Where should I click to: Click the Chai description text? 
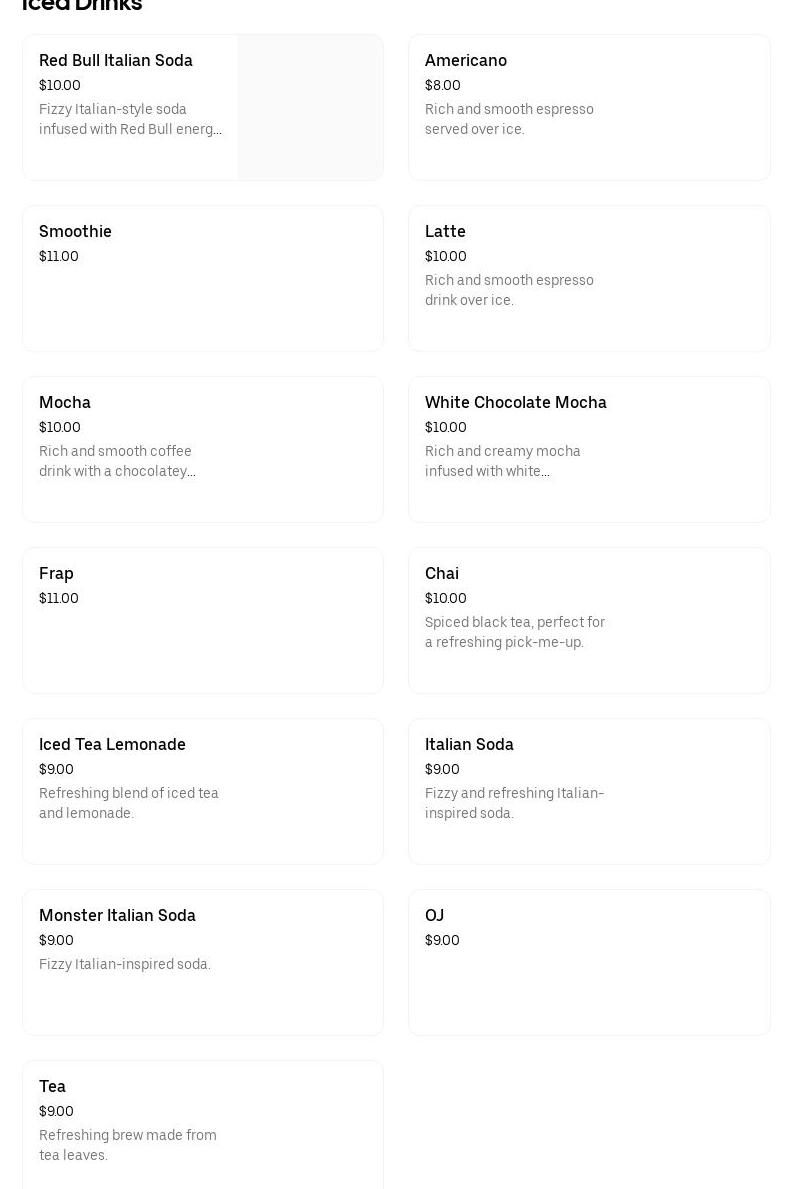pyautogui.click(x=515, y=632)
